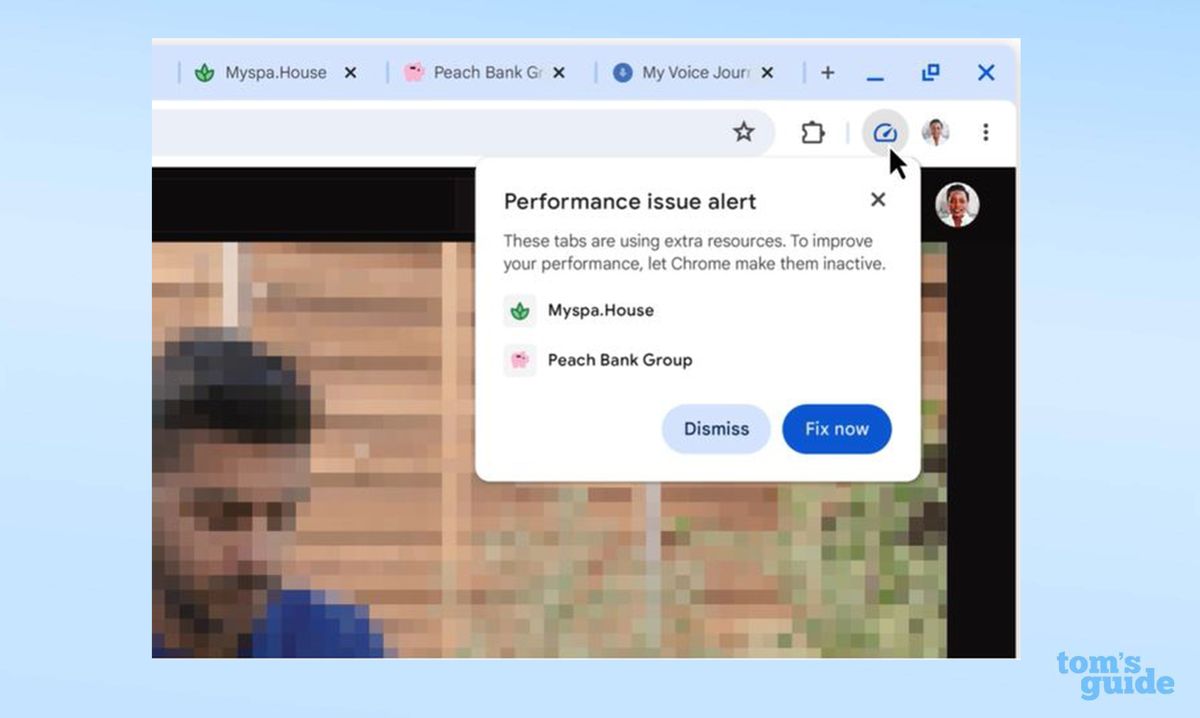This screenshot has width=1200, height=718.
Task: Open the Chrome performance speedometer icon
Action: [884, 132]
